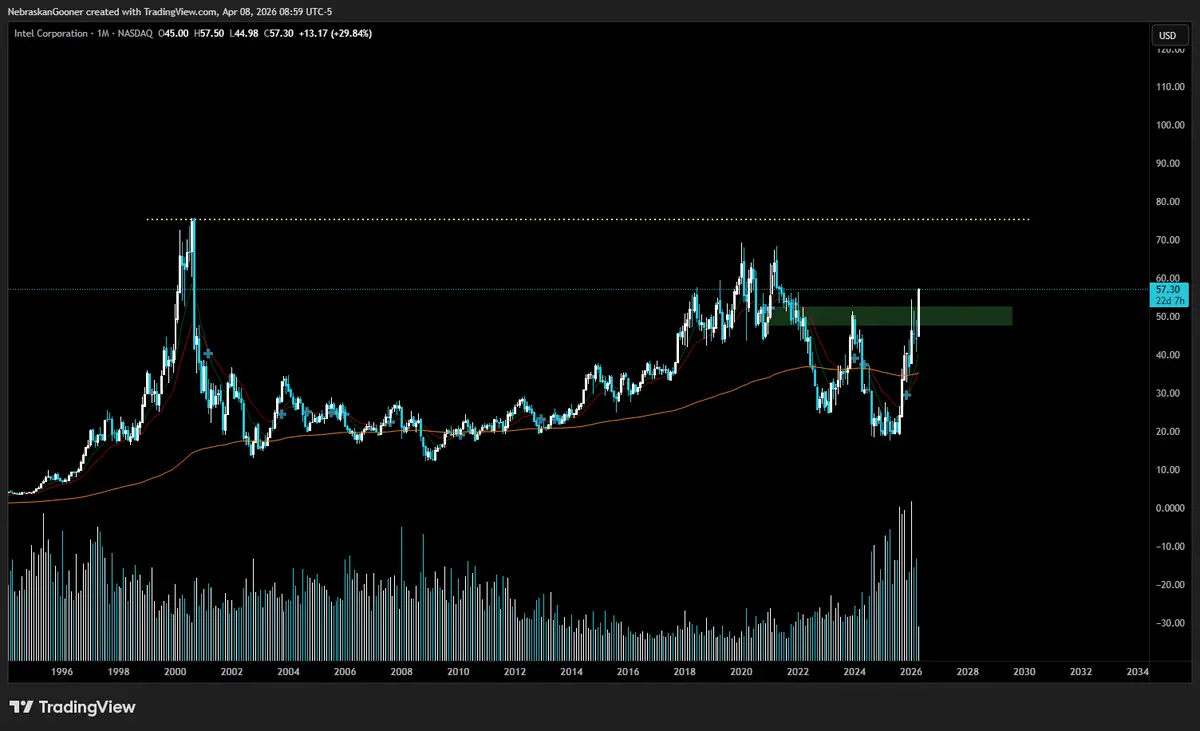Click the −20.00 axis label
Viewport: 1200px width, 731px height.
[1169, 585]
